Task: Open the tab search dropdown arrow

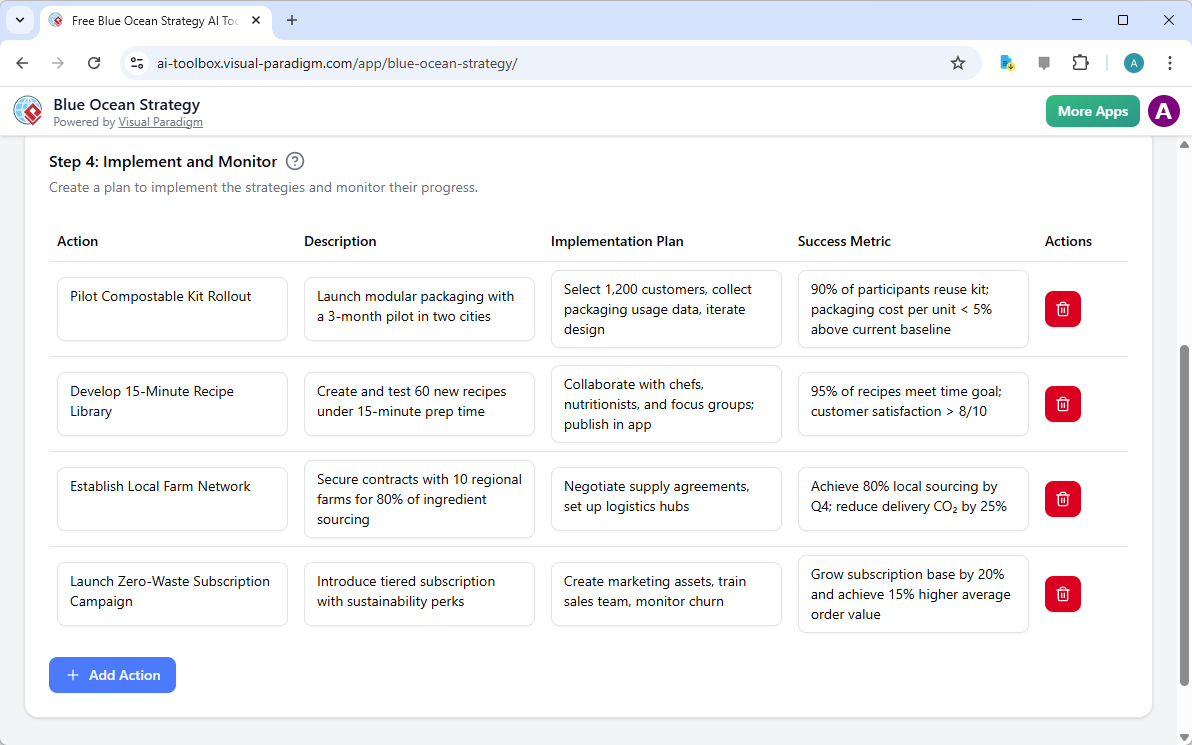Action: click(x=19, y=20)
